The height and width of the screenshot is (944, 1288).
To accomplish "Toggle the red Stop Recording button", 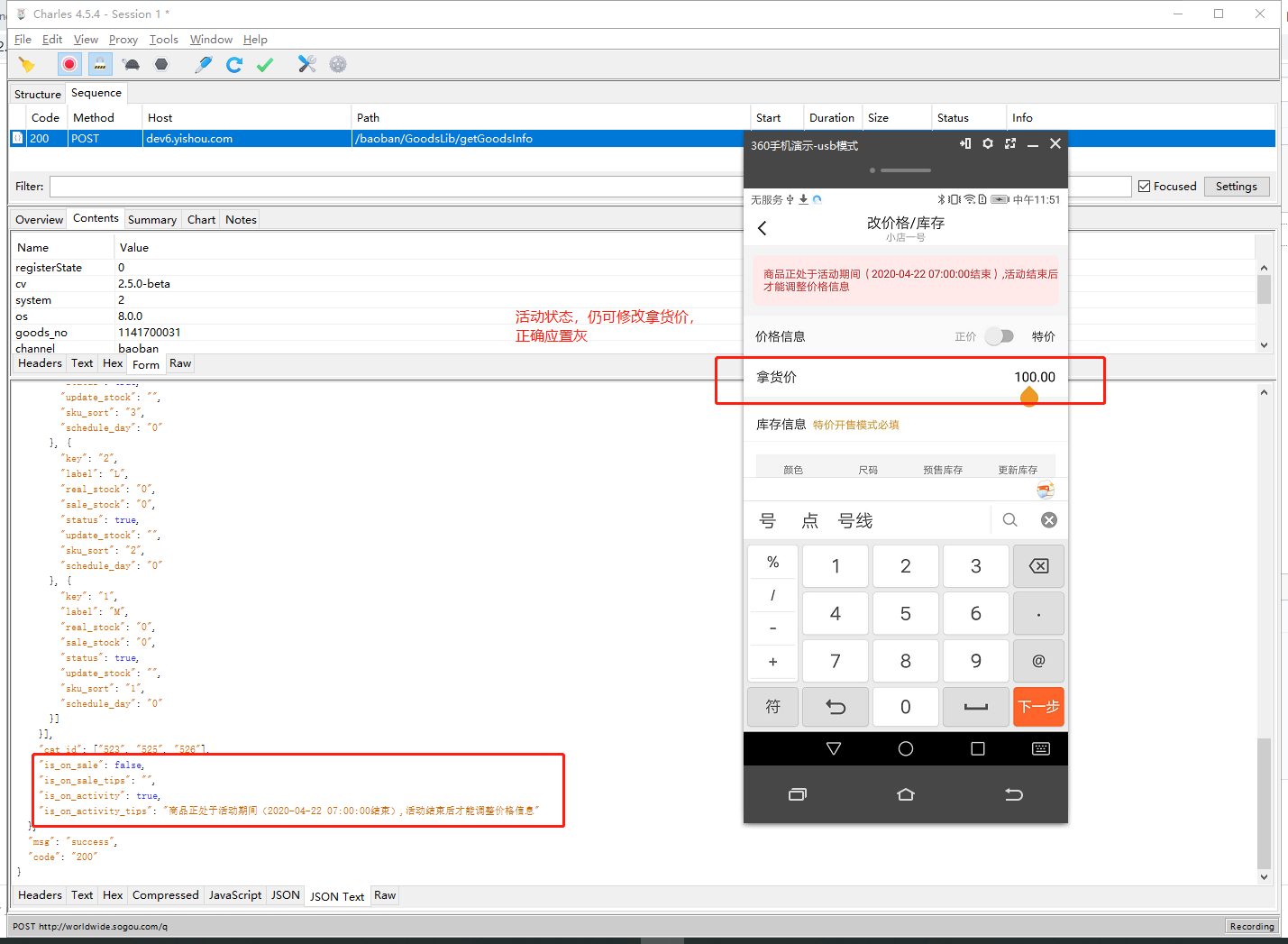I will (x=69, y=64).
